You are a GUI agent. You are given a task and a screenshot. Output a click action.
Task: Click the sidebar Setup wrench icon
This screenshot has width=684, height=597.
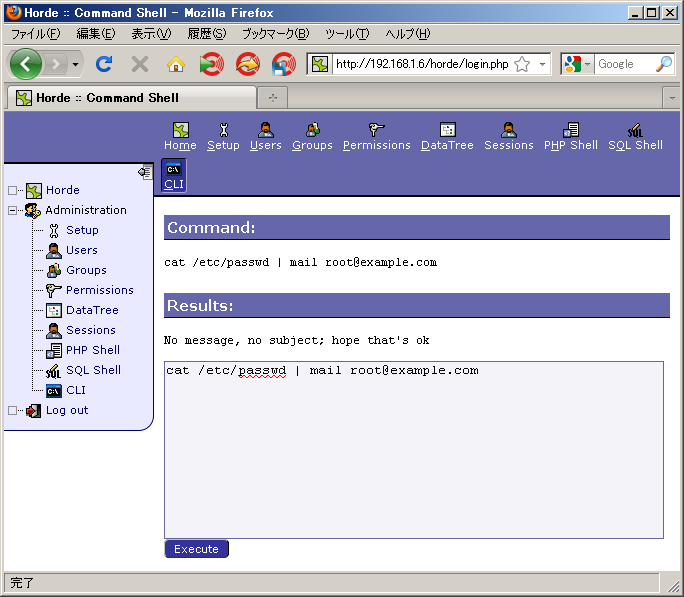(x=54, y=231)
